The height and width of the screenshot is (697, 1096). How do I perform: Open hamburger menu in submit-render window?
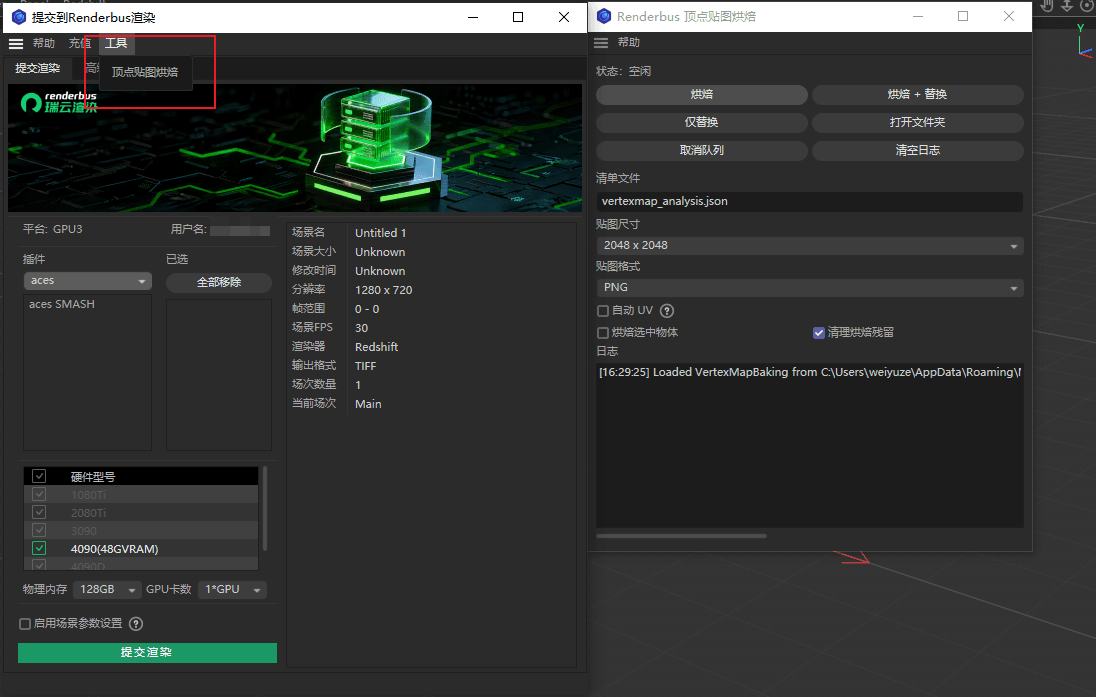click(16, 43)
